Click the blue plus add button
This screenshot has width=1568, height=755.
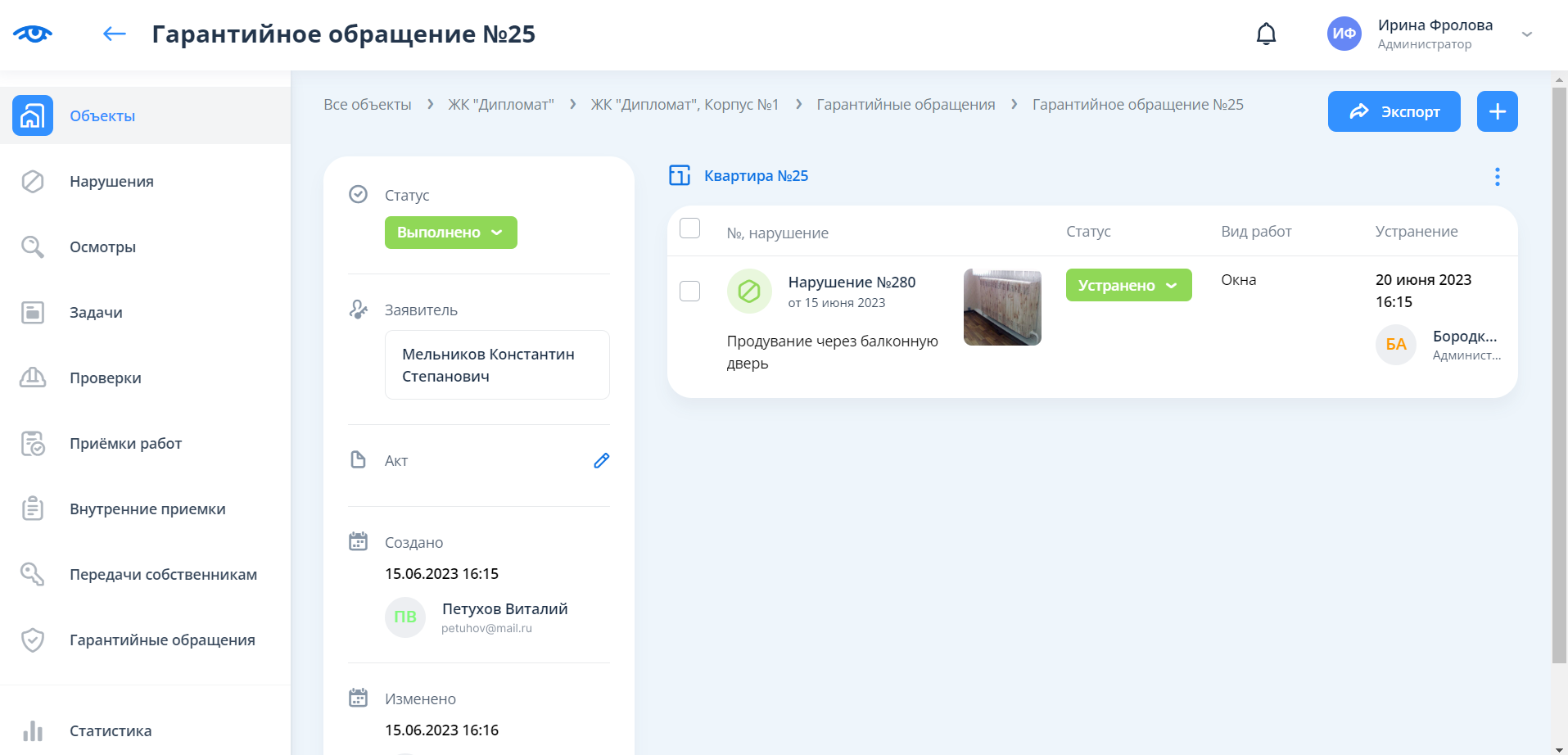[1497, 111]
